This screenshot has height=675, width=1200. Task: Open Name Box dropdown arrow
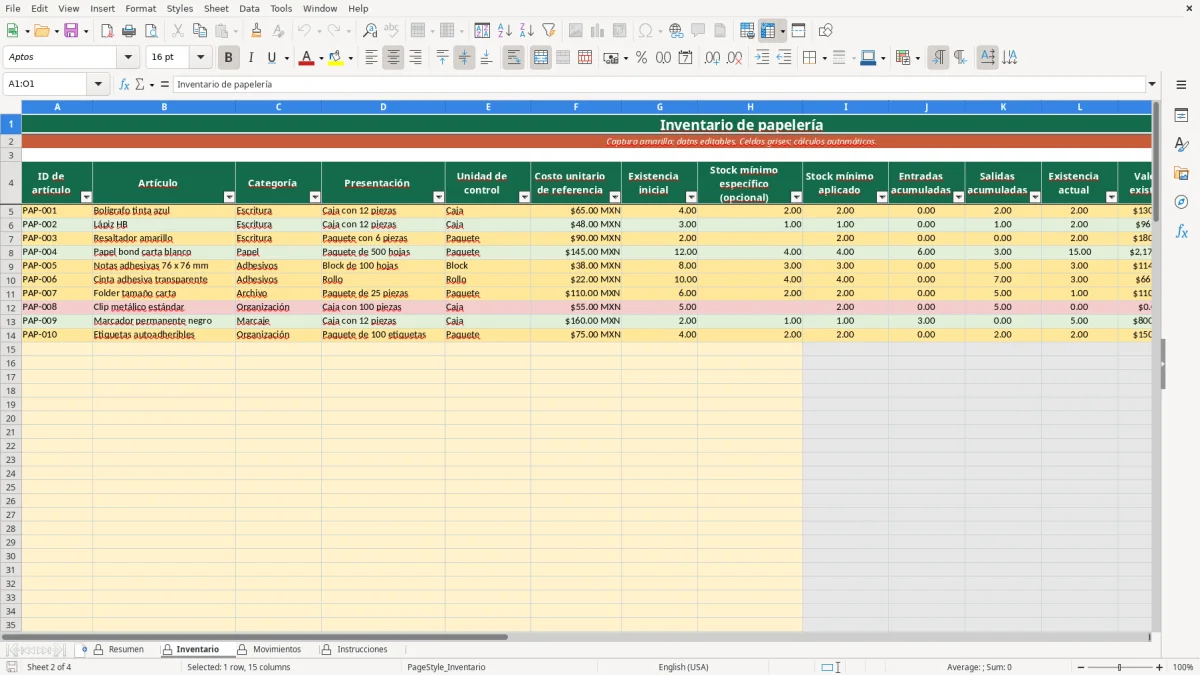(x=98, y=84)
